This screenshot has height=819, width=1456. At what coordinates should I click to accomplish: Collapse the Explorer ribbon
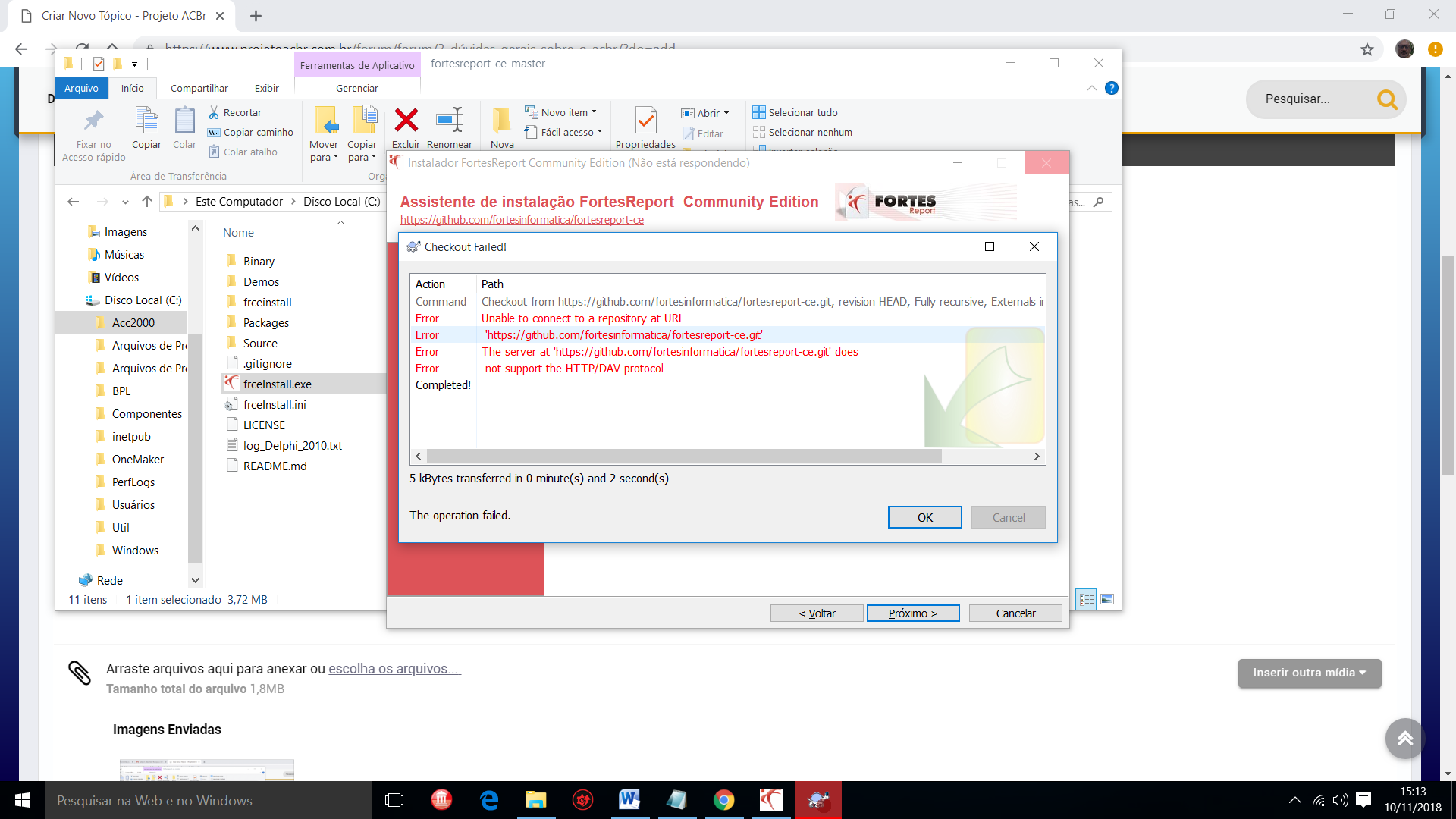click(x=1092, y=88)
